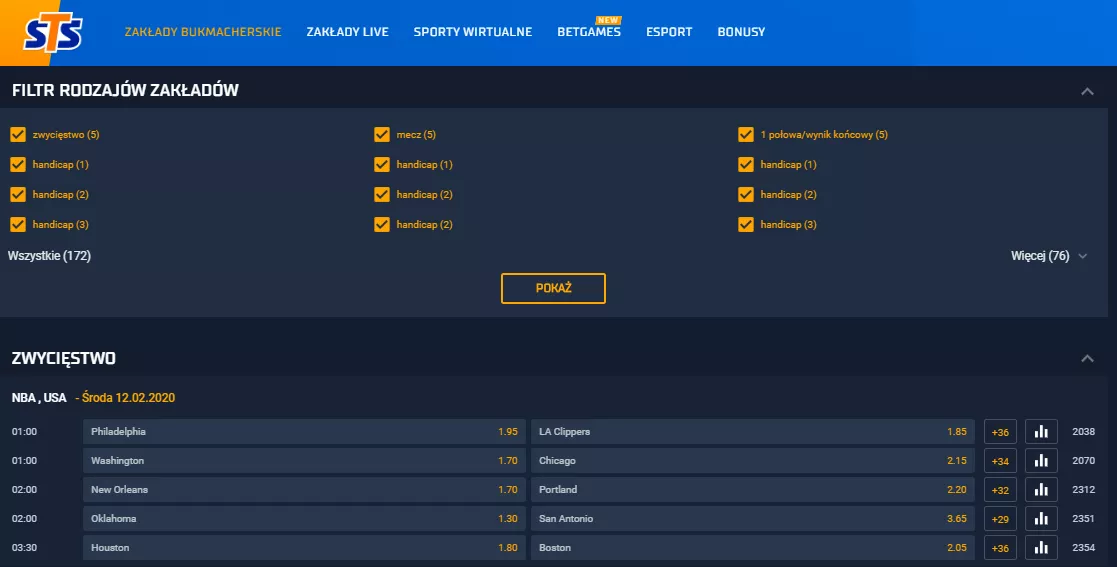
Task: Go to Zakłady Live tab
Action: (x=347, y=32)
